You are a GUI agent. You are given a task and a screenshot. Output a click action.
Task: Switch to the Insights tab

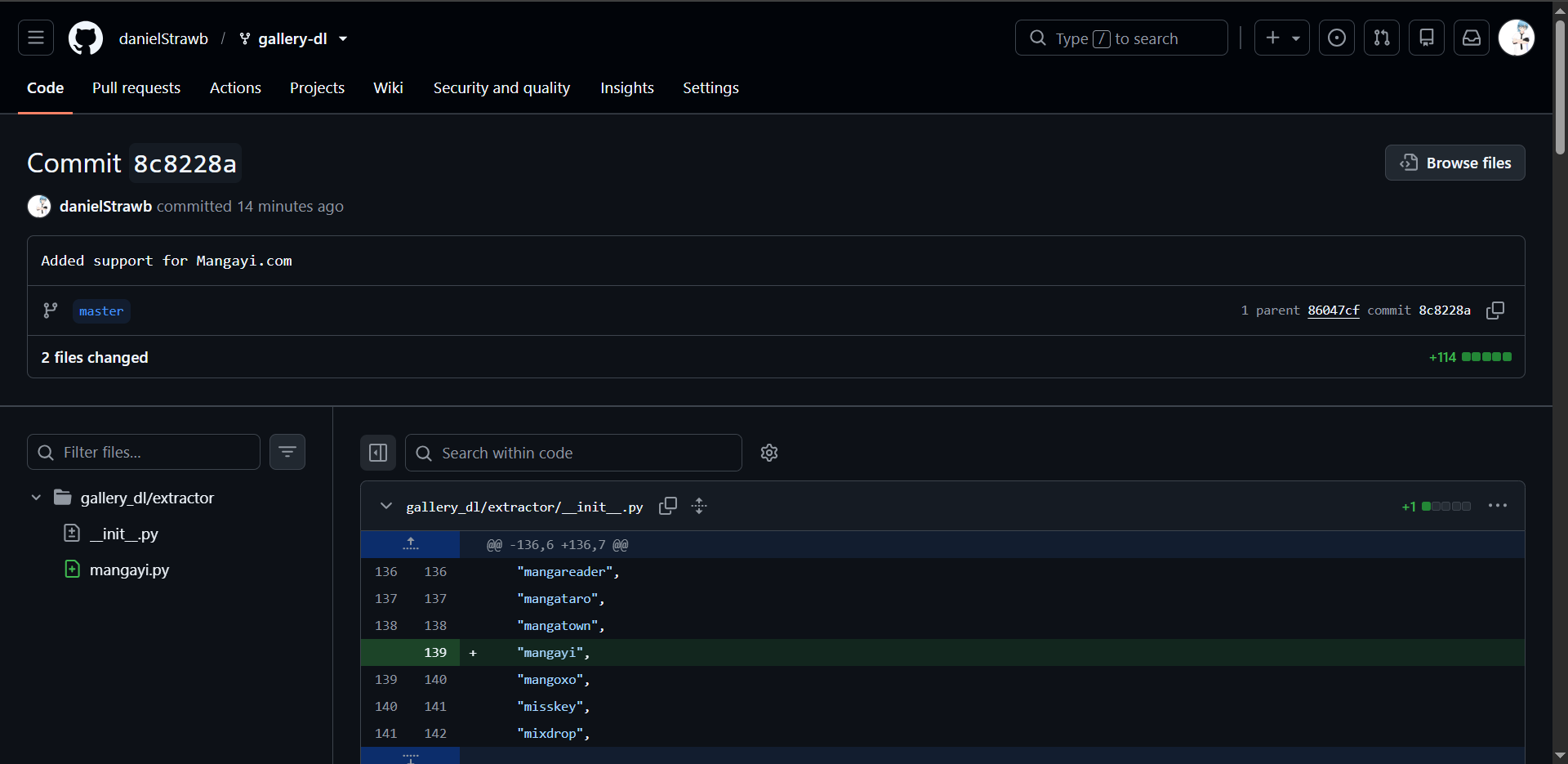pyautogui.click(x=627, y=87)
